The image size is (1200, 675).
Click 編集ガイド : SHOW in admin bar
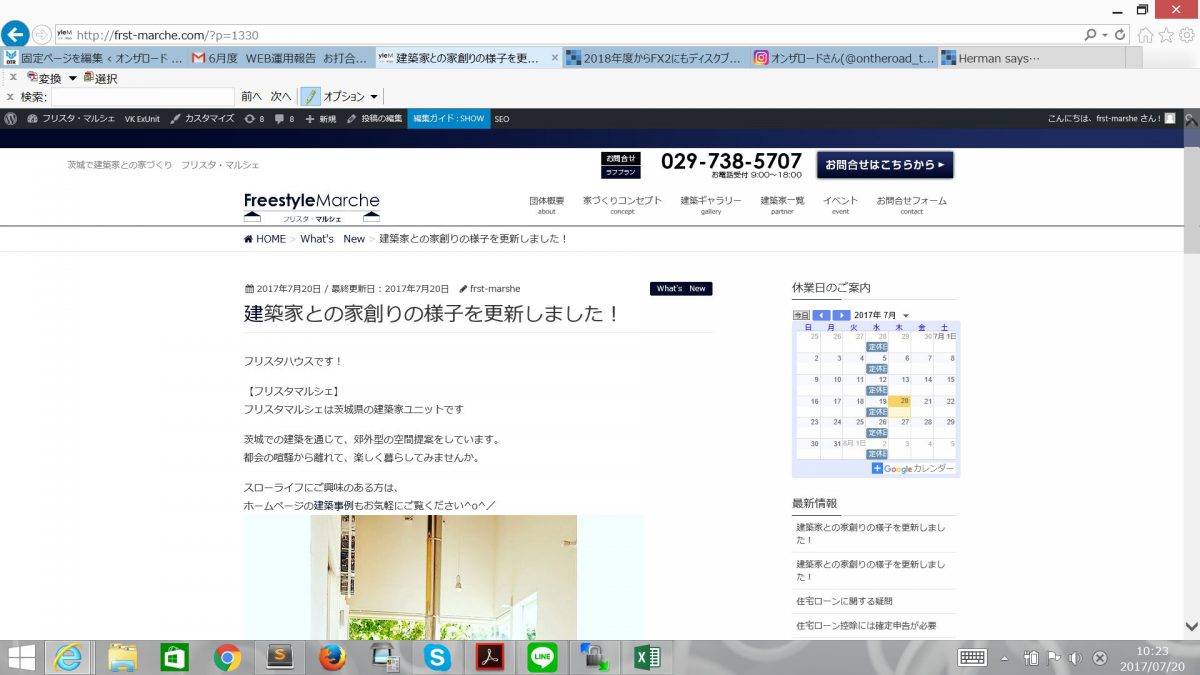448,118
